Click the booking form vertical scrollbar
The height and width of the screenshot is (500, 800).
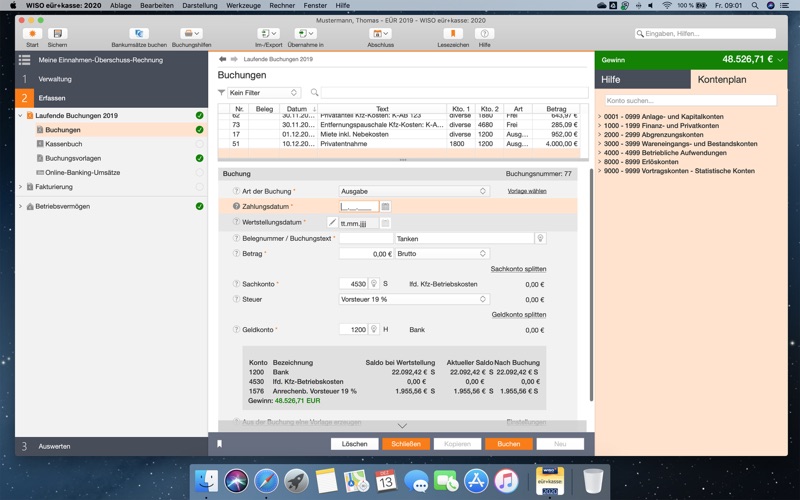591,285
